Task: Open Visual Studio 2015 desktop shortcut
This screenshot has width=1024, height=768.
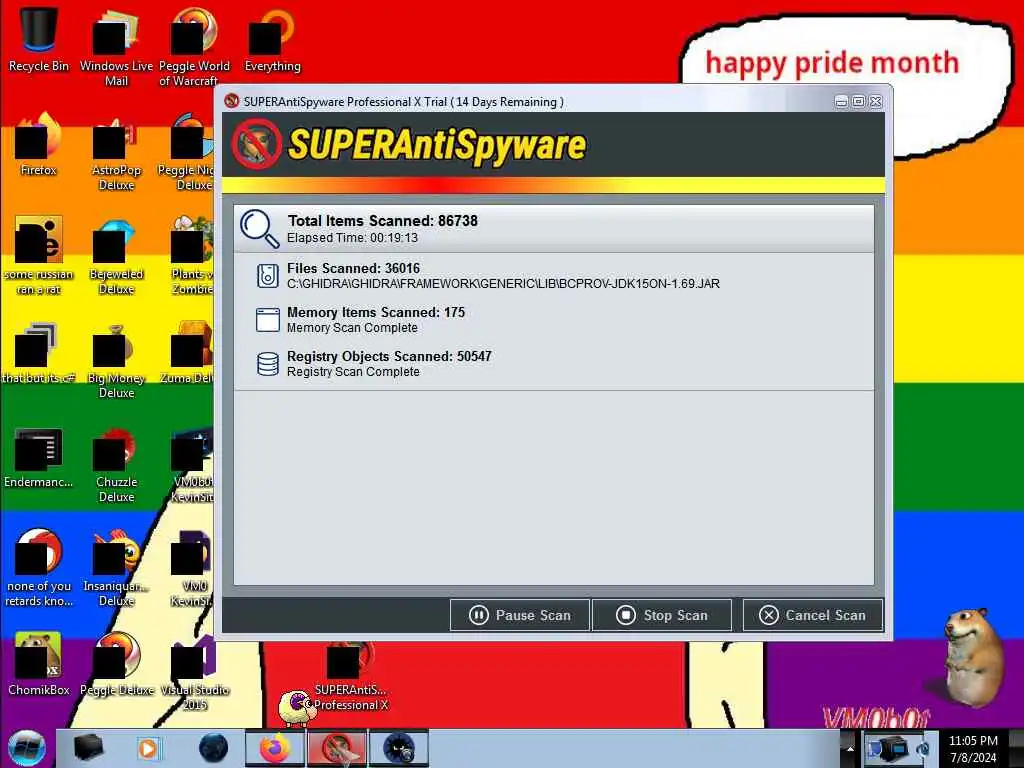Action: 194,673
